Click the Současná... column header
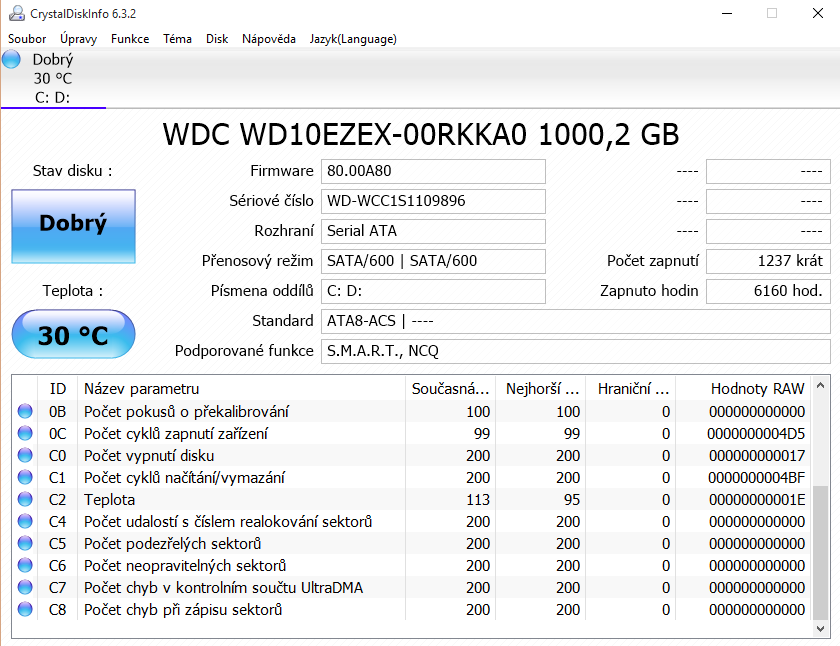Viewport: 840px width, 646px height. tap(451, 388)
